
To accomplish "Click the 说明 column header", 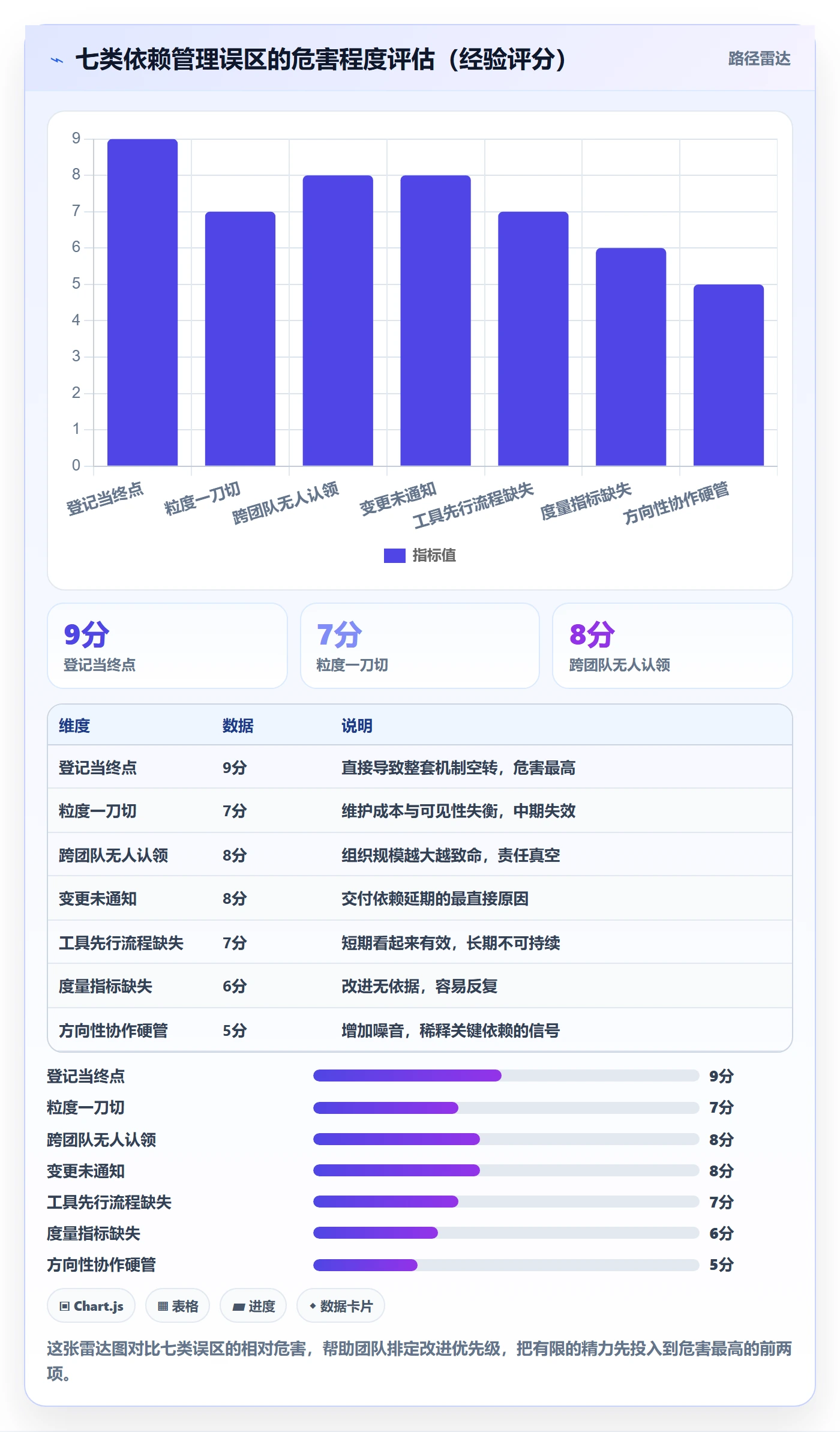I will [357, 726].
